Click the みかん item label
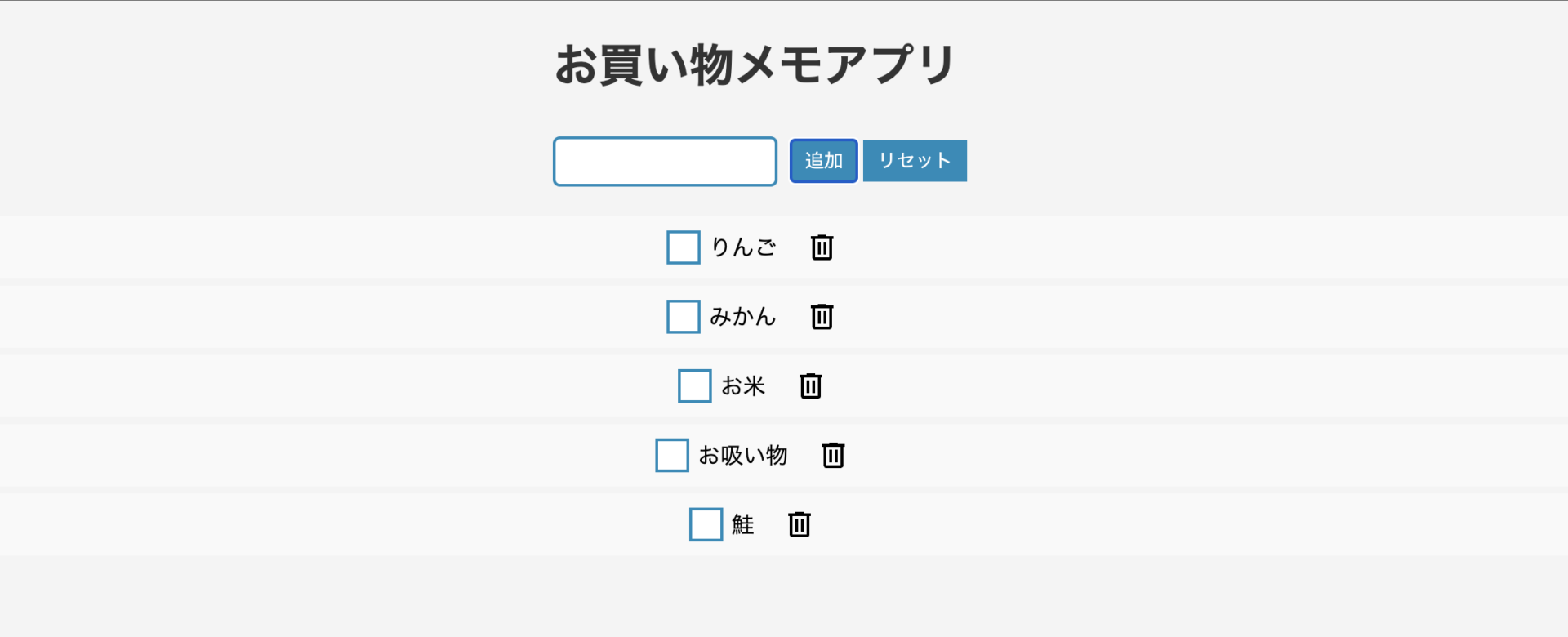The width and height of the screenshot is (1568, 637). 743,317
